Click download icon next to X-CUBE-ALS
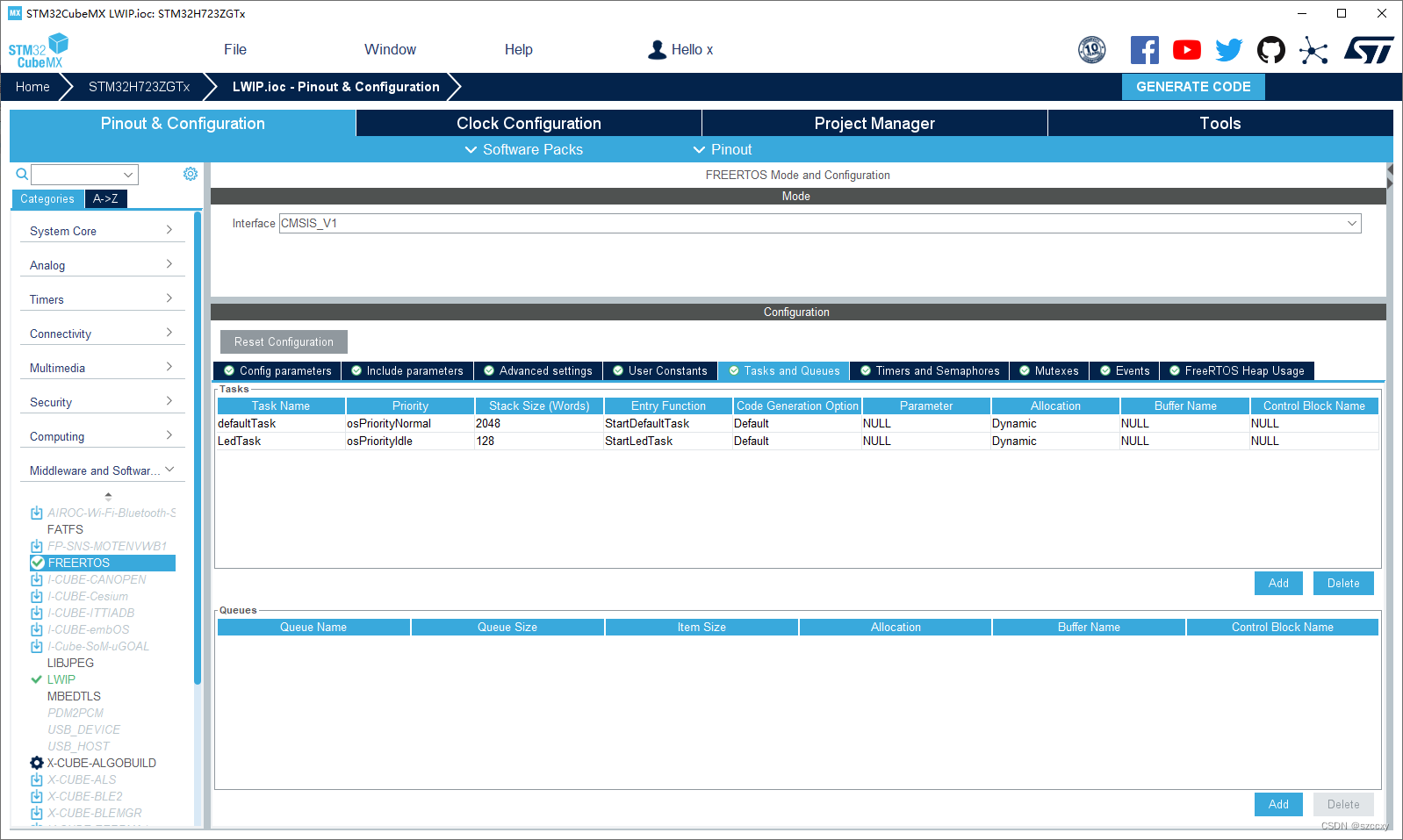Image resolution: width=1403 pixels, height=840 pixels. coord(37,779)
